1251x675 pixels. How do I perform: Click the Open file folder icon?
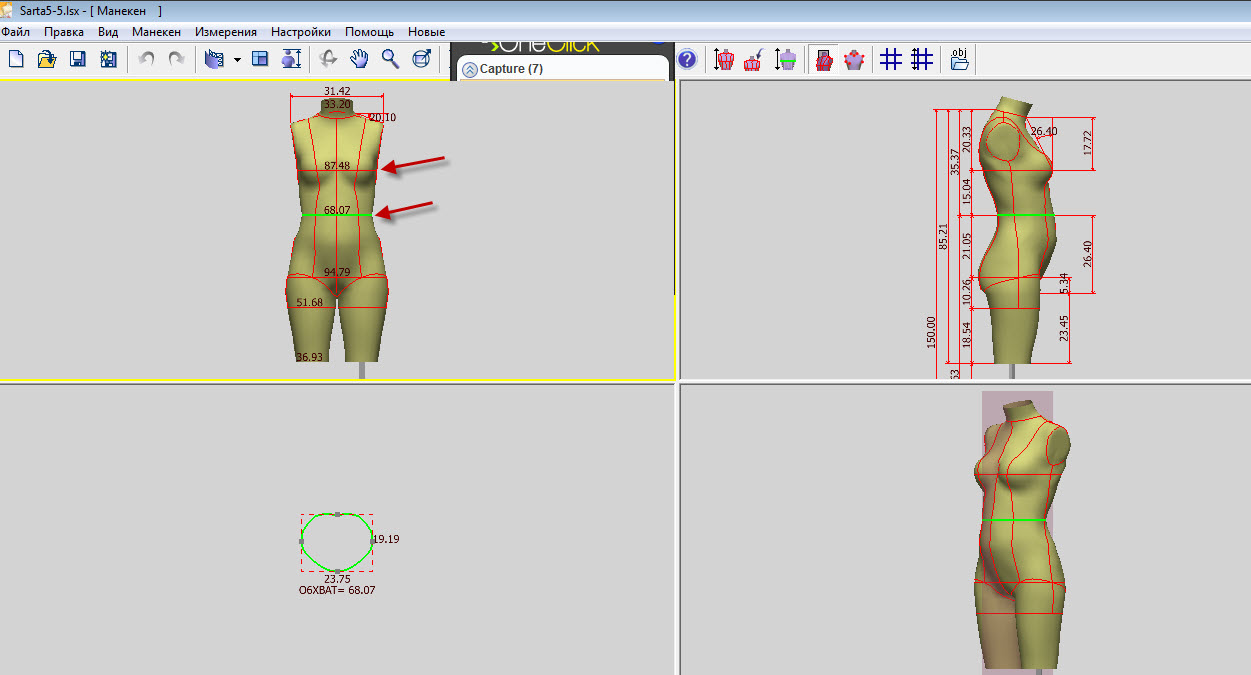pyautogui.click(x=46, y=59)
